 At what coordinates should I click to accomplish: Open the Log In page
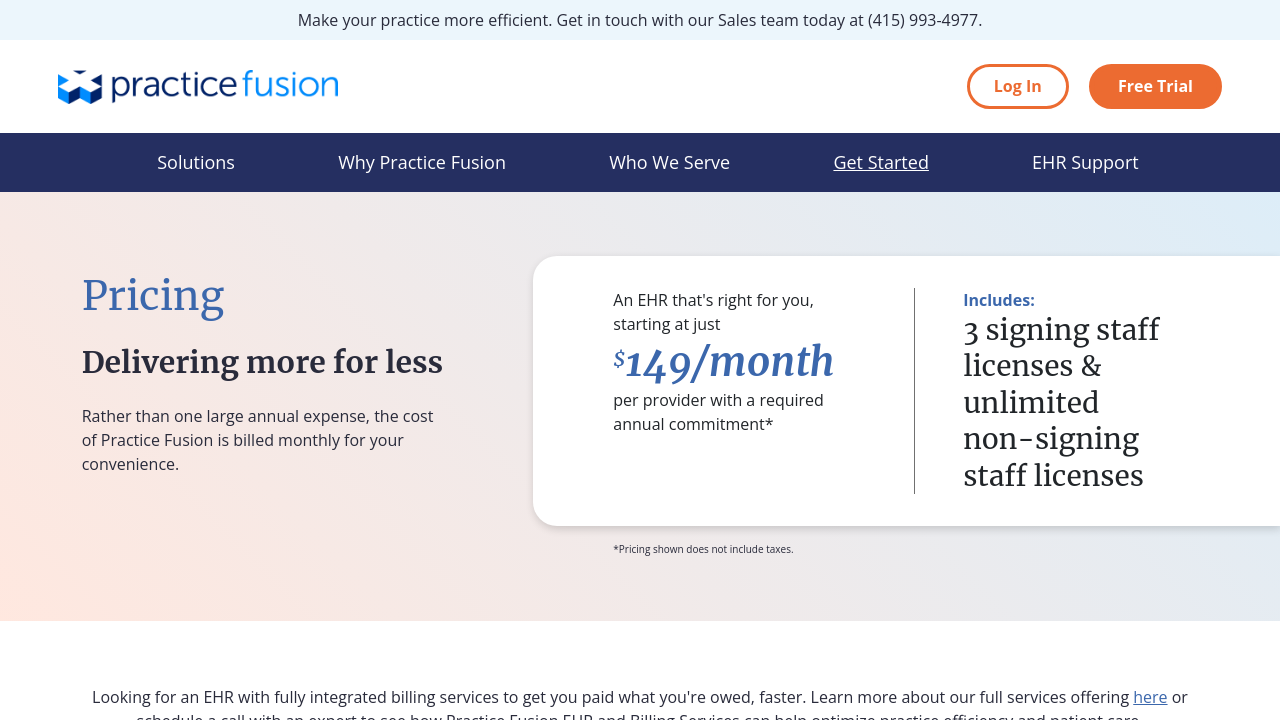click(x=1017, y=86)
